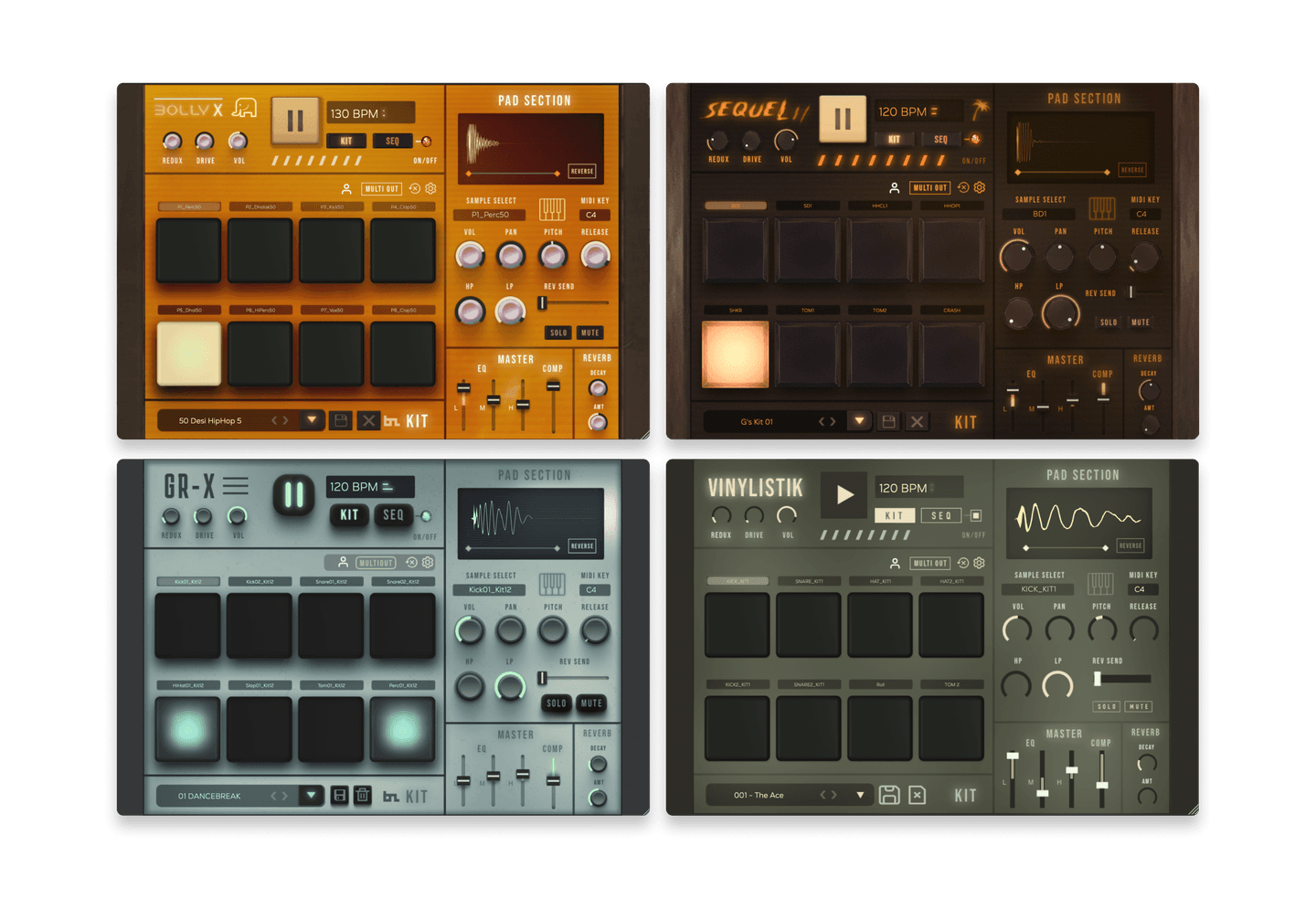Toggle REVERSE on GR-X's waveform display
The image size is (1316, 899).
pyautogui.click(x=584, y=545)
